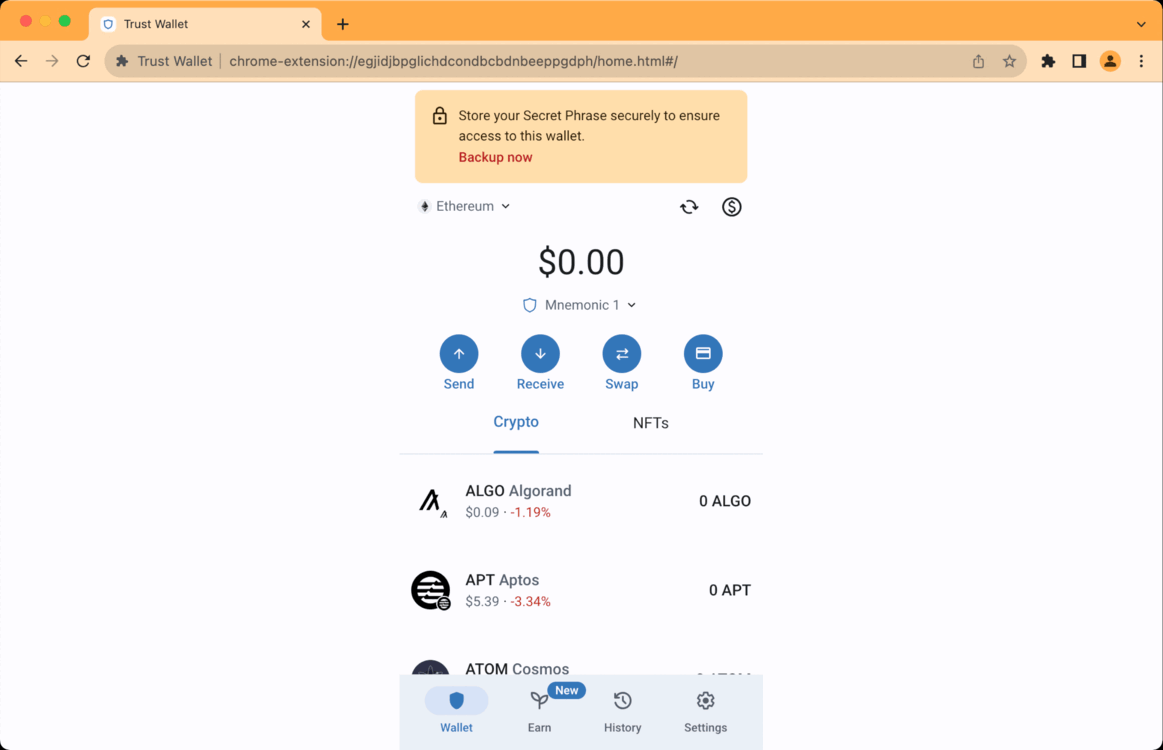
Task: Click the Aptos token logo
Action: 431,591
